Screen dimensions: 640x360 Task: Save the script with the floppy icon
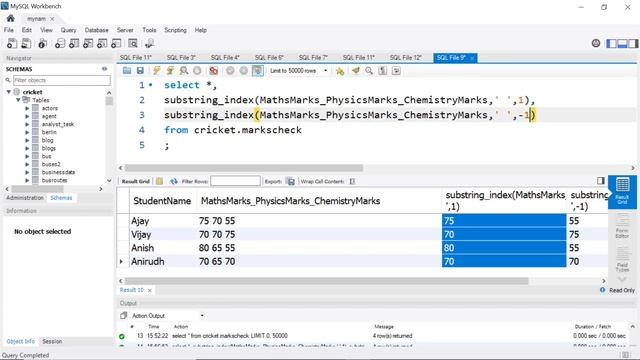pos(140,71)
